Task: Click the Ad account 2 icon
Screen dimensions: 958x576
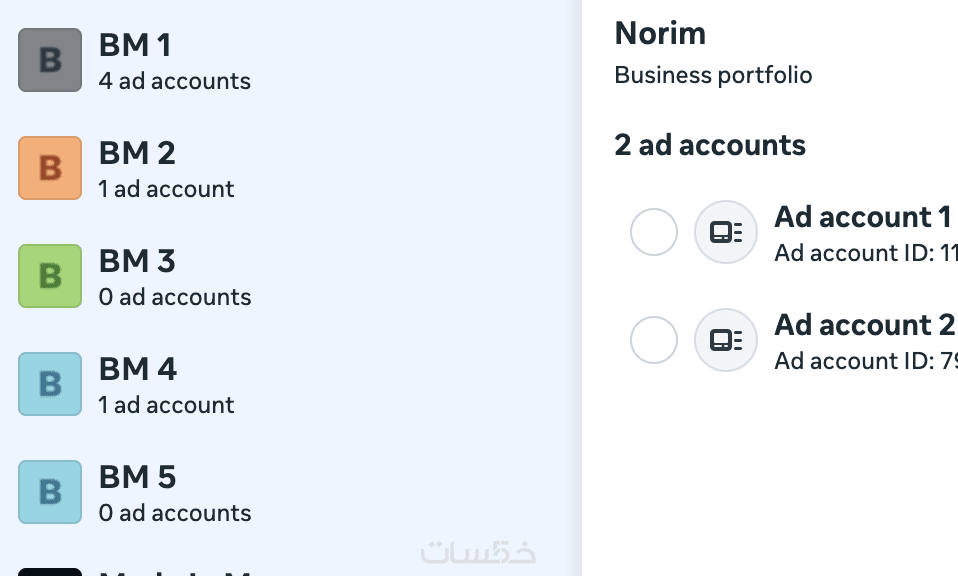Action: [726, 340]
